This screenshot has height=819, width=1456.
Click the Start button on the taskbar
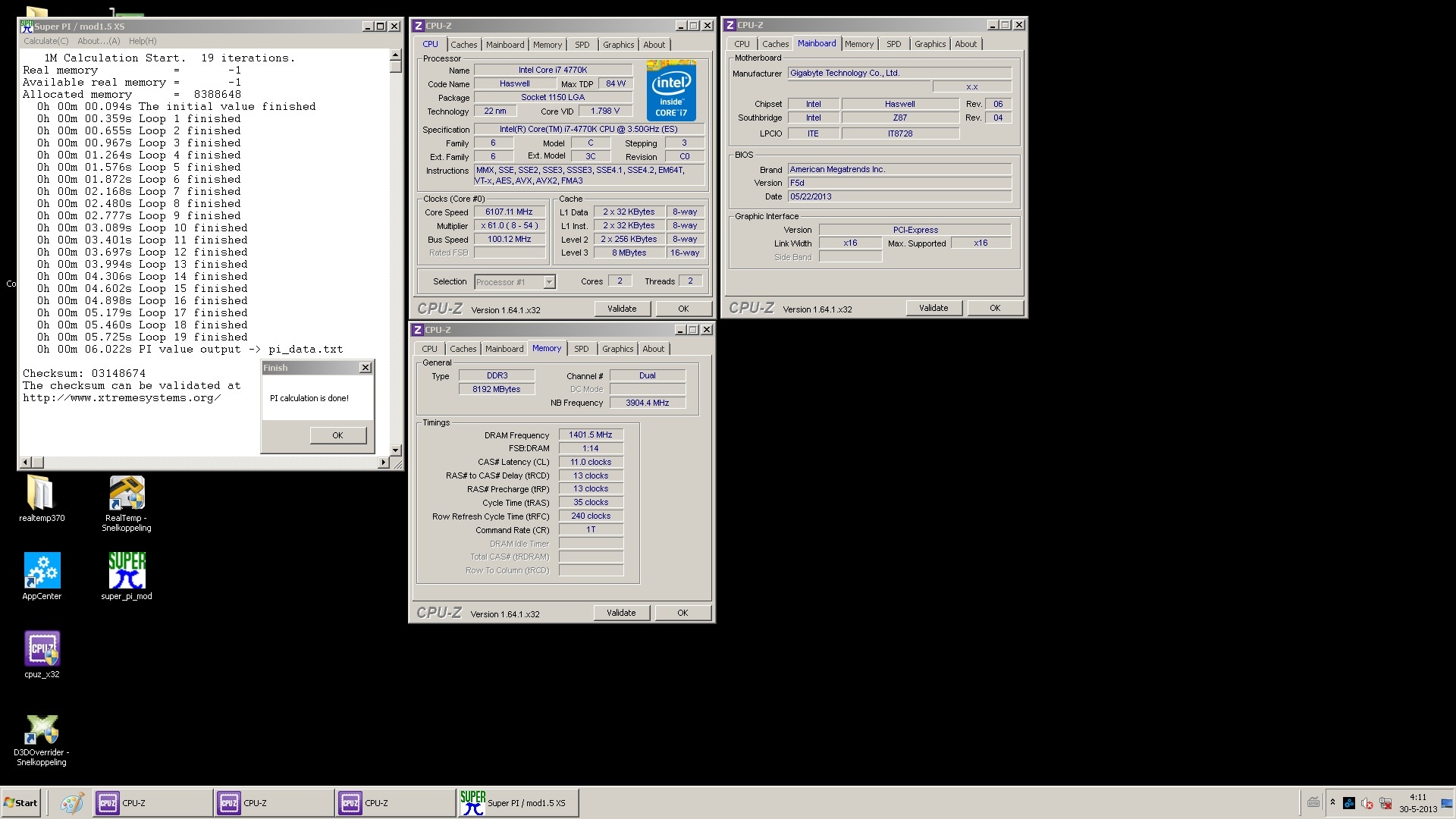click(21, 803)
